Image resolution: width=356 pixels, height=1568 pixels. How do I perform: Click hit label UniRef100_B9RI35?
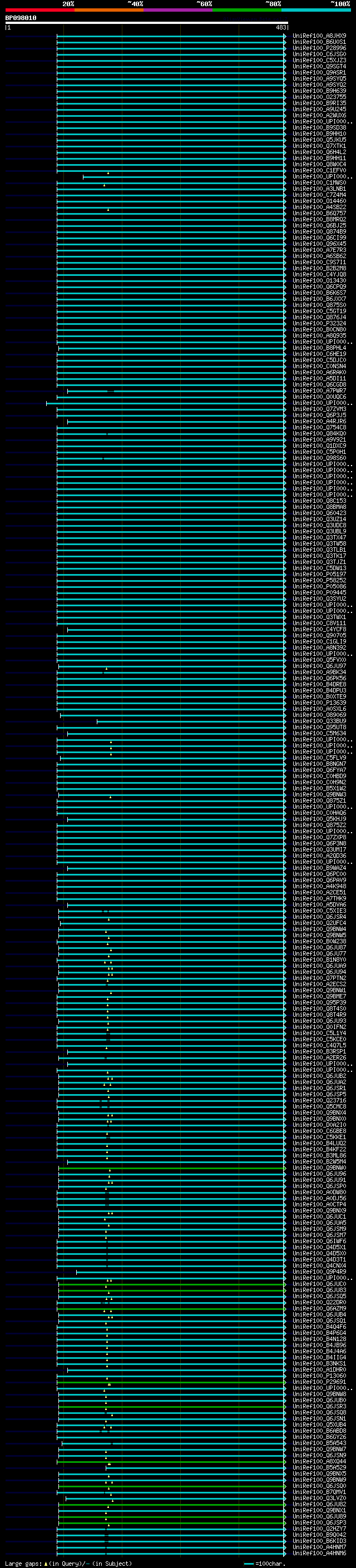319,103
